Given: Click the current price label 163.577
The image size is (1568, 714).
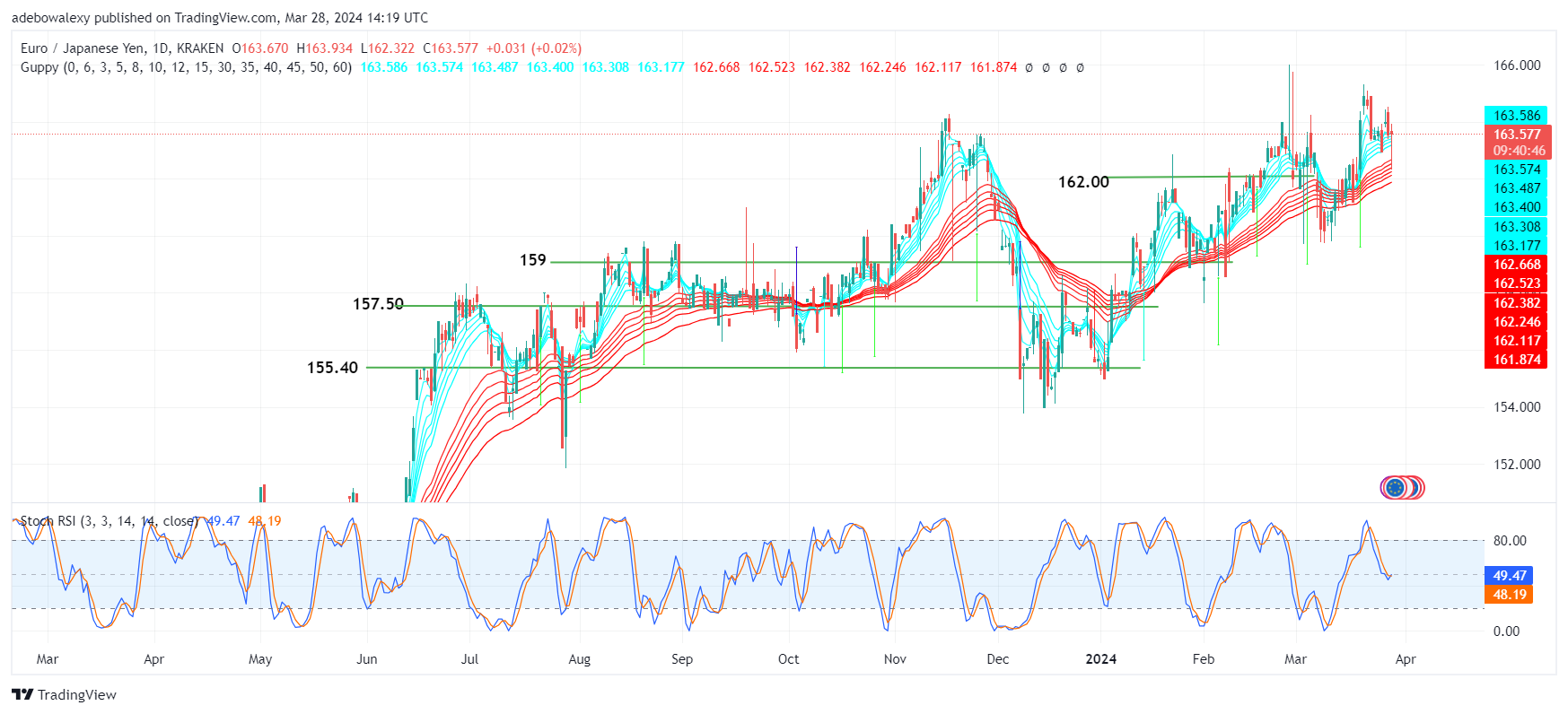Looking at the screenshot, I should [x=1517, y=135].
